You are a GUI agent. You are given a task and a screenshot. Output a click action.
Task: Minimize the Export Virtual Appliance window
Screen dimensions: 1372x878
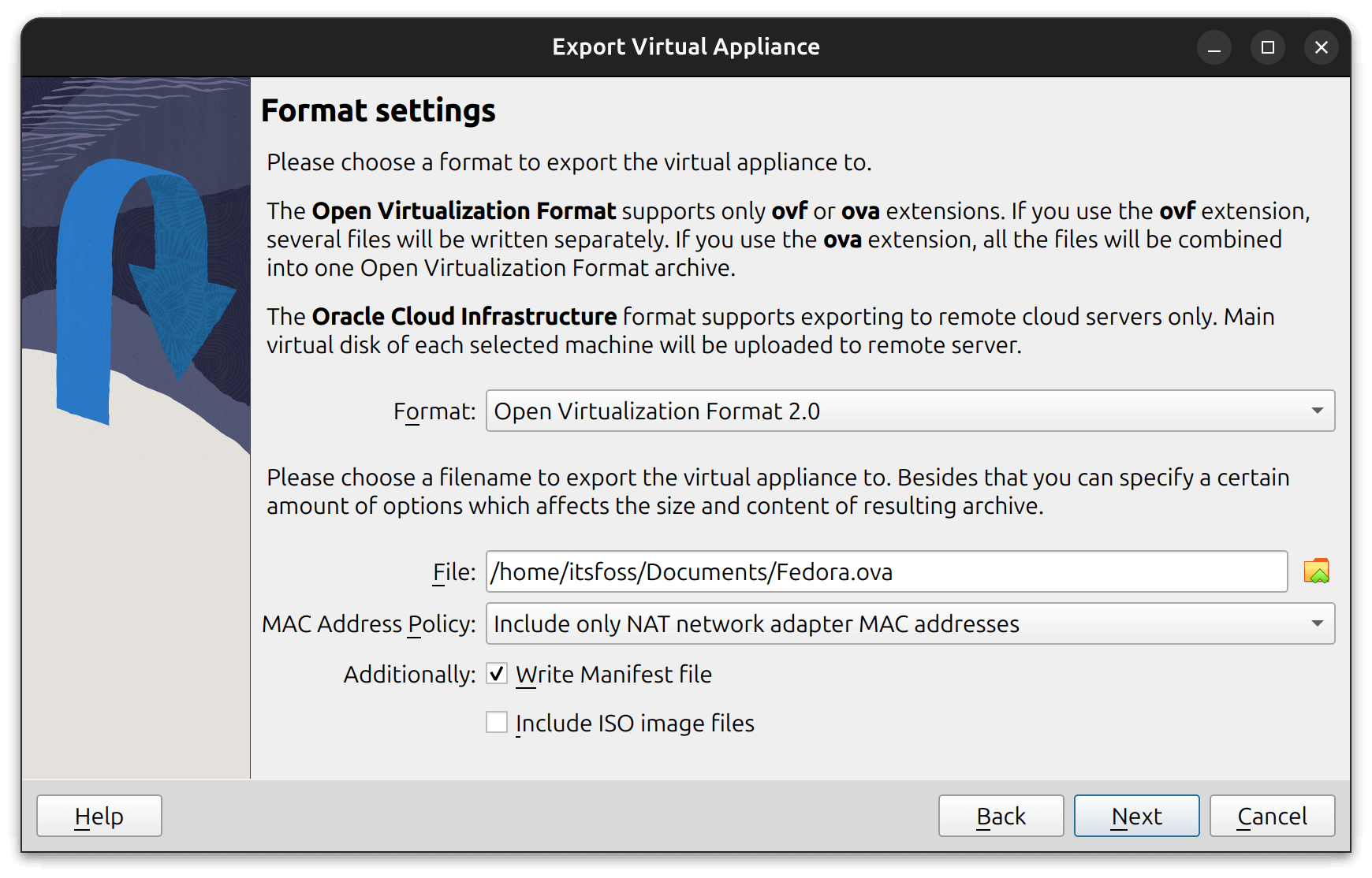pyautogui.click(x=1214, y=47)
